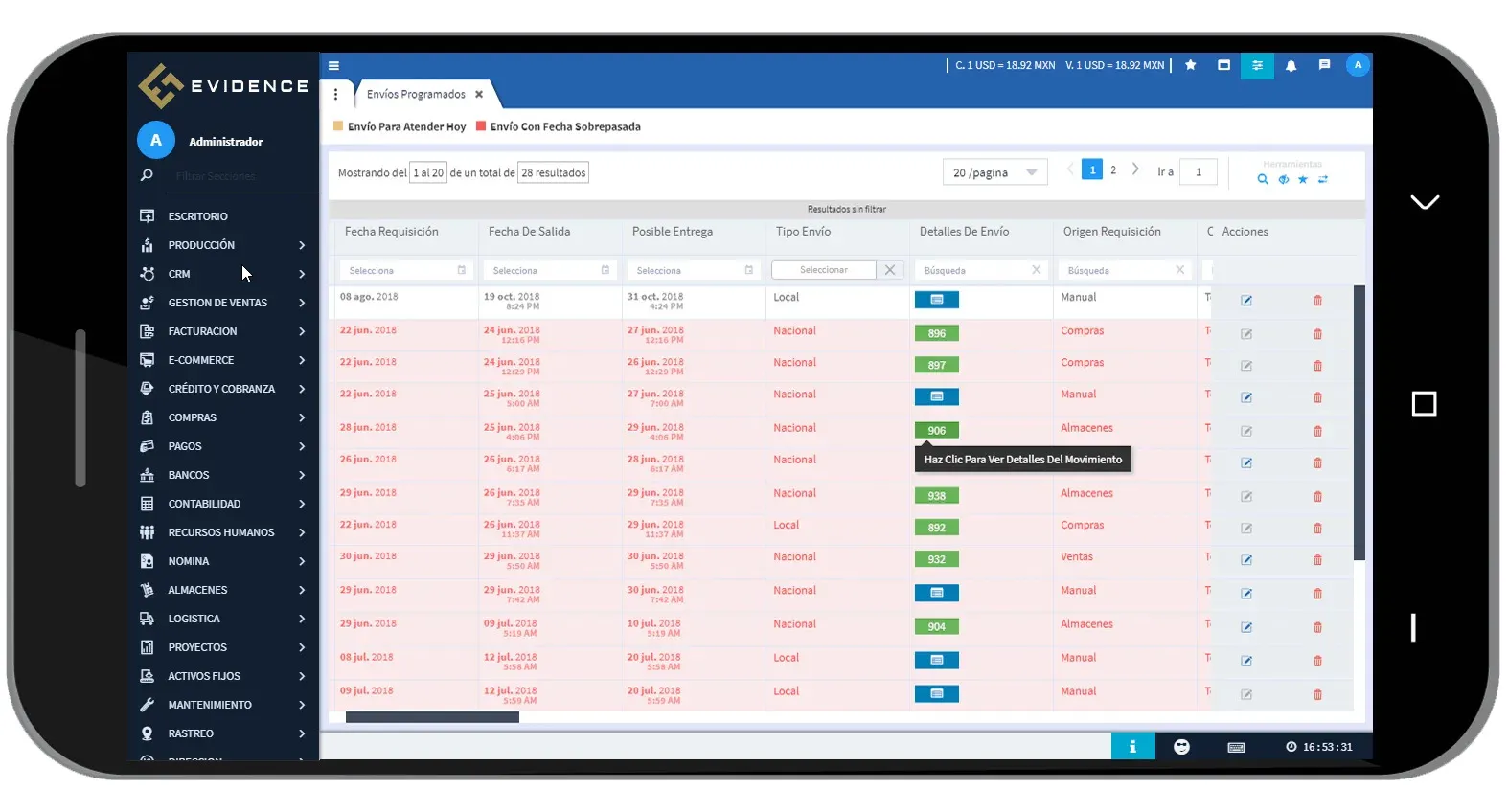1508x812 pixels.
Task: Click the Filtrar Secciones search field
Action: coord(241,176)
